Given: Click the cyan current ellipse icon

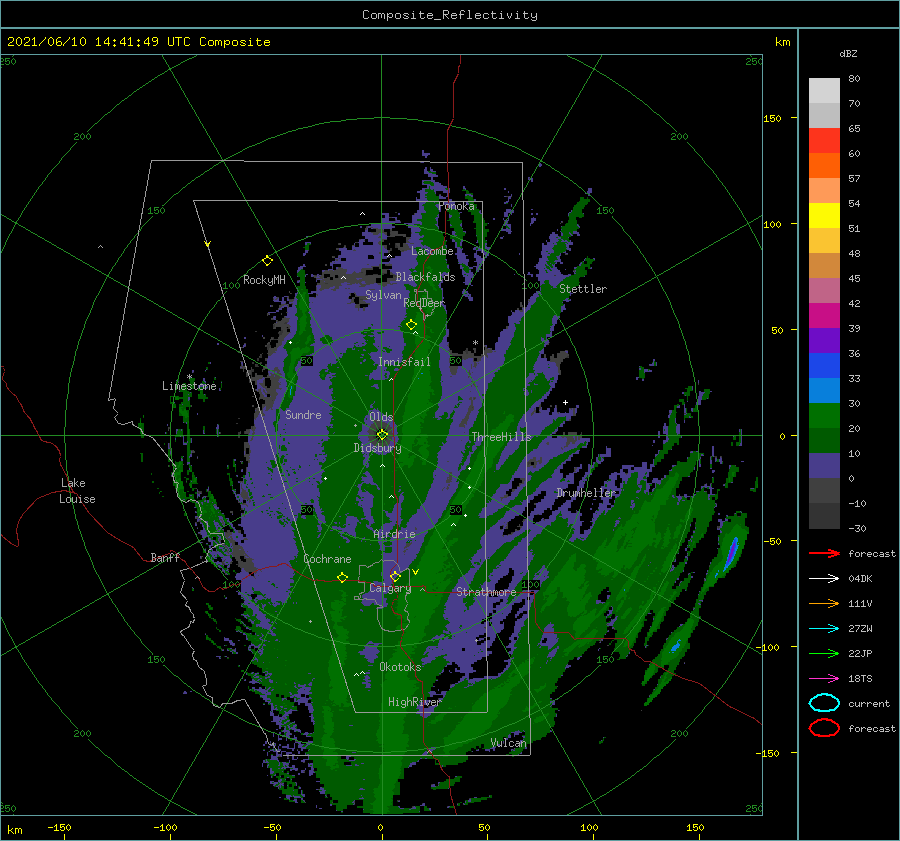Looking at the screenshot, I should pos(824,703).
